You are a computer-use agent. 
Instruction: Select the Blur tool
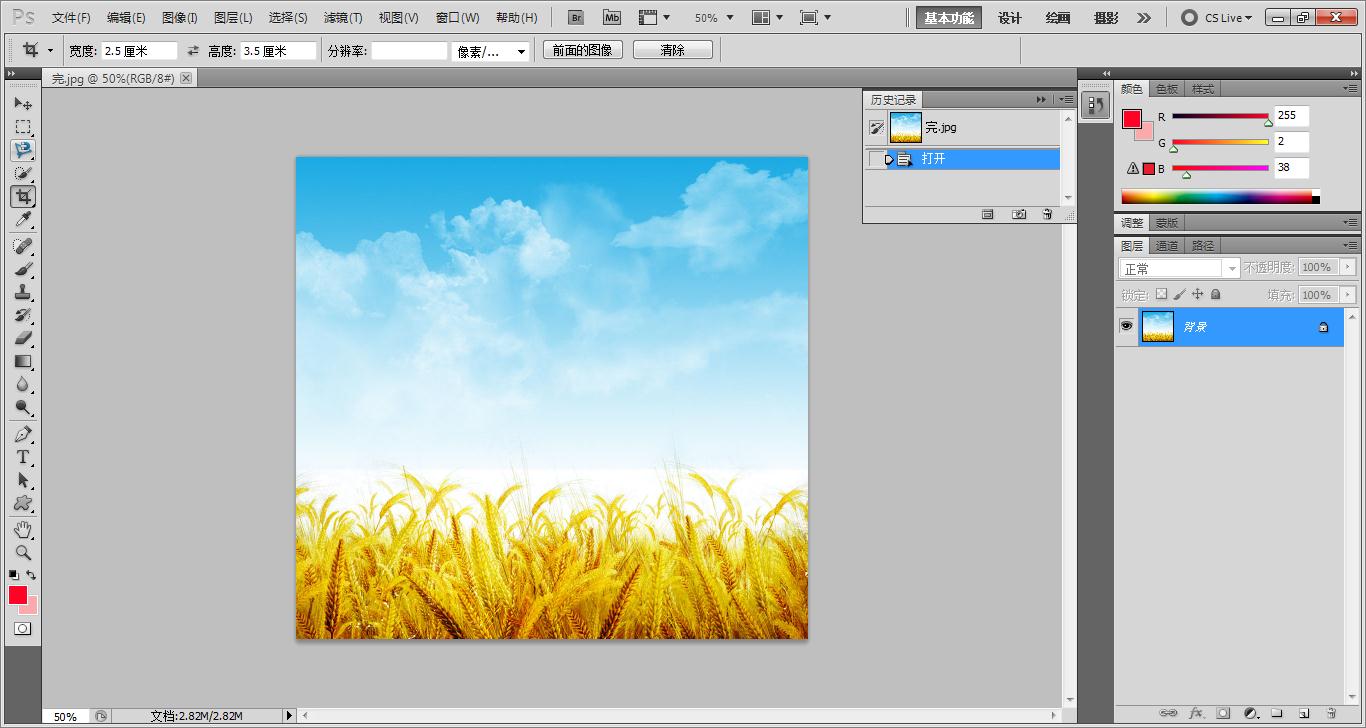click(x=23, y=384)
